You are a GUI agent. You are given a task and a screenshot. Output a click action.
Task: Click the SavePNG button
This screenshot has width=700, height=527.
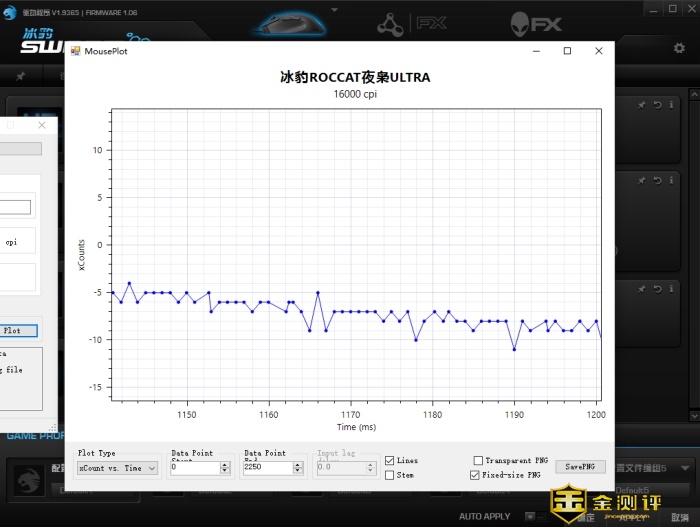580,467
